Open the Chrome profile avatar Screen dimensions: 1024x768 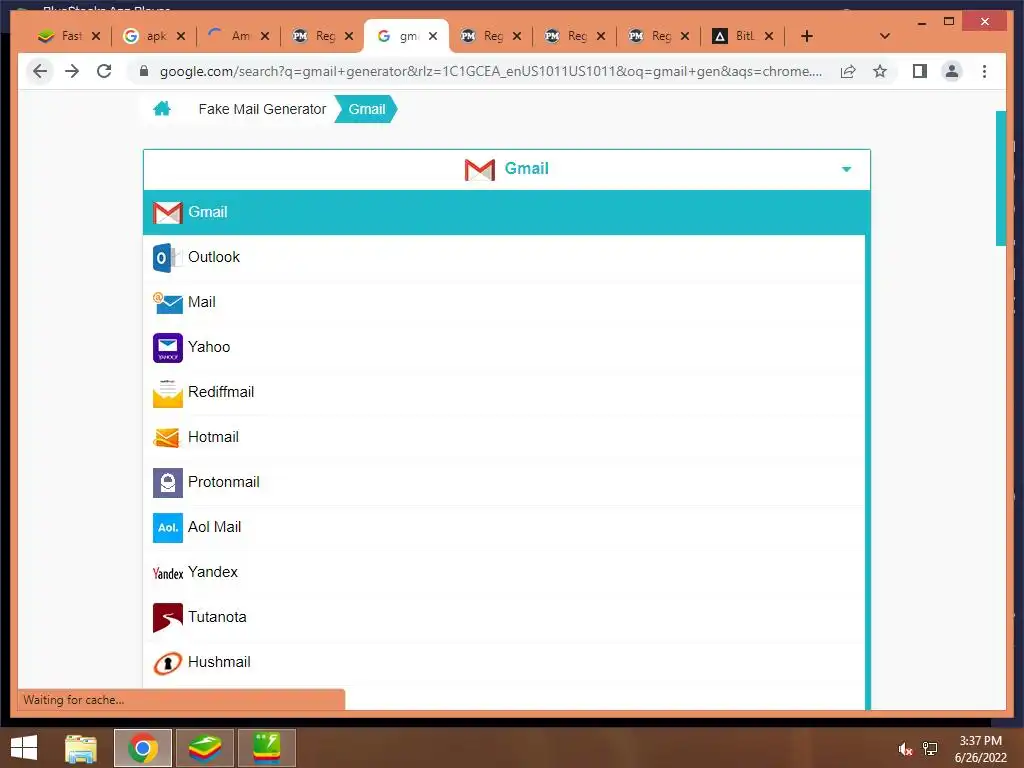952,71
